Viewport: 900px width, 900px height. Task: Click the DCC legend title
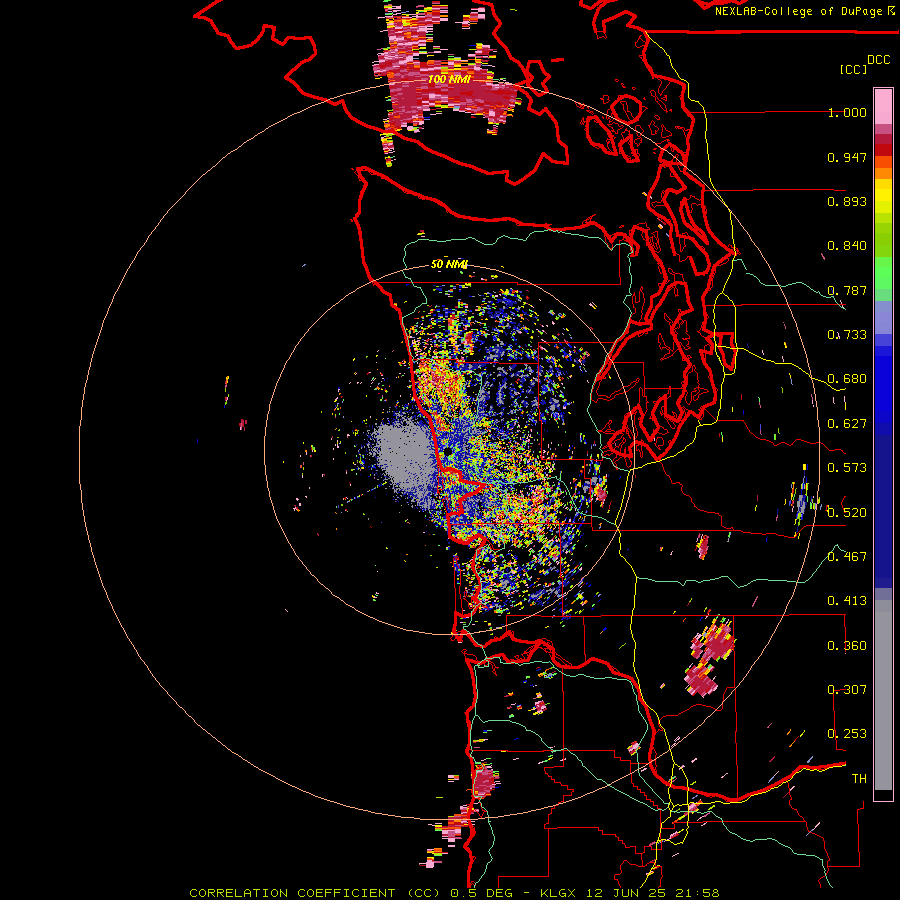[x=878, y=60]
